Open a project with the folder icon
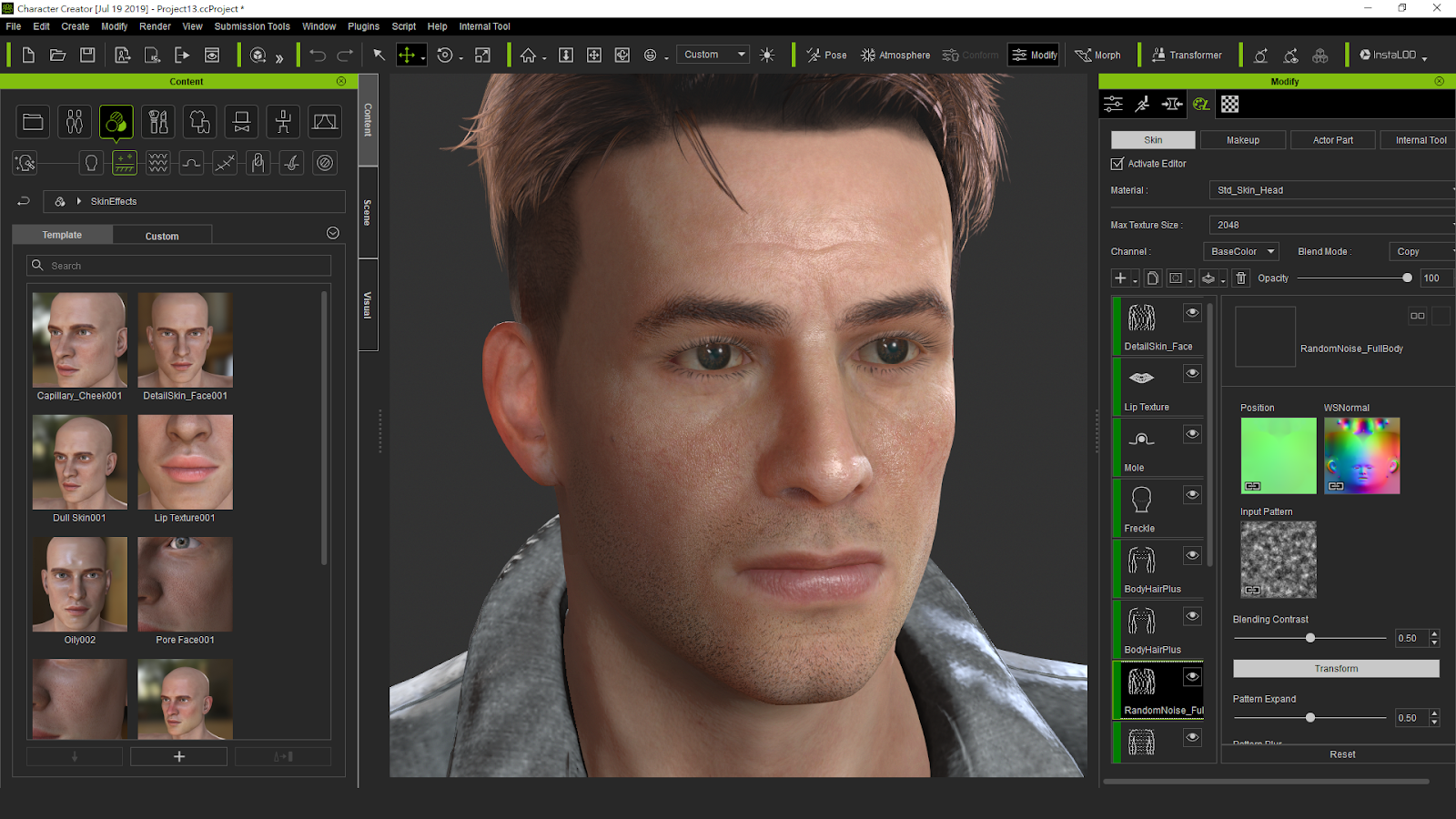Image resolution: width=1456 pixels, height=819 pixels. [x=57, y=56]
